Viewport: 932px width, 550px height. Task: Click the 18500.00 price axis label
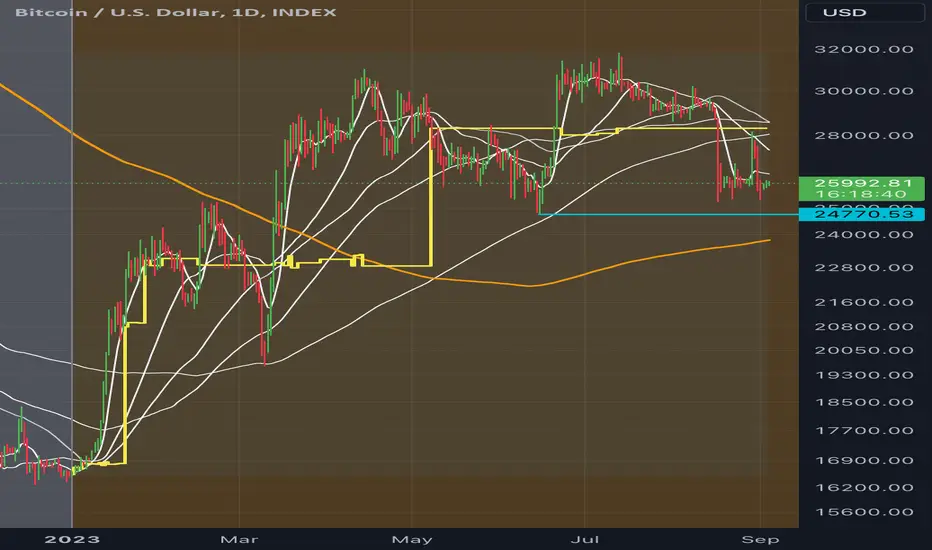(x=864, y=403)
